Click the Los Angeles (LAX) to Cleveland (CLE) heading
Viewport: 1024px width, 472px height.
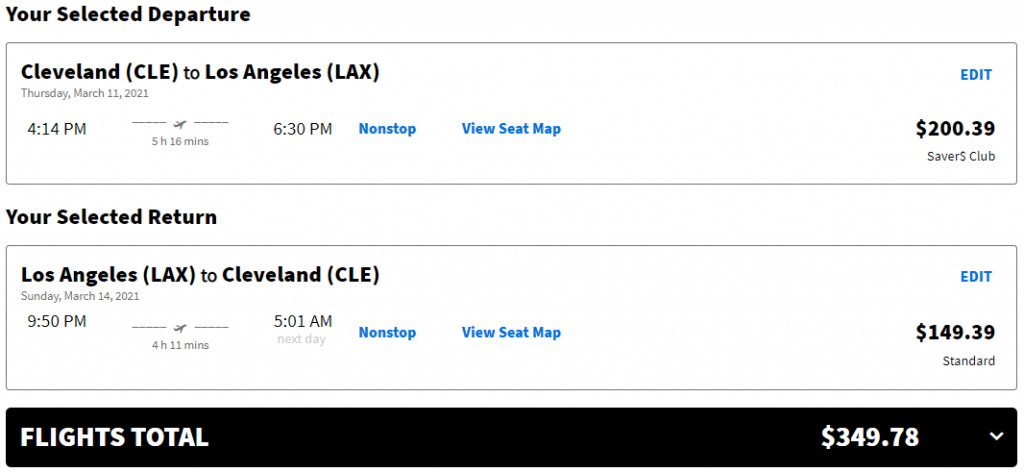200,275
